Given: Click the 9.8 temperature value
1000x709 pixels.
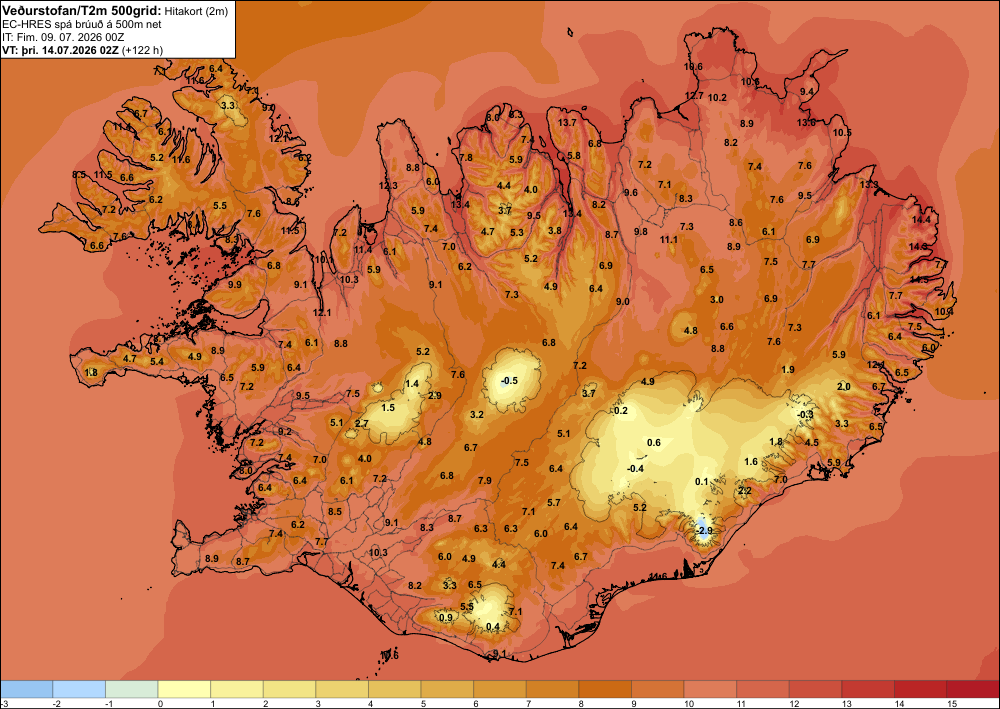Looking at the screenshot, I should click(640, 231).
